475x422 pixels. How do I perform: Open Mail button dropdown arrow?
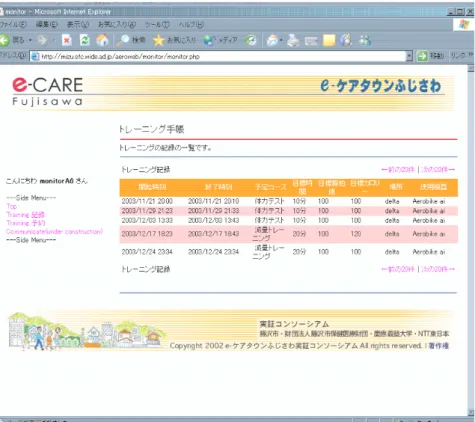(281, 41)
